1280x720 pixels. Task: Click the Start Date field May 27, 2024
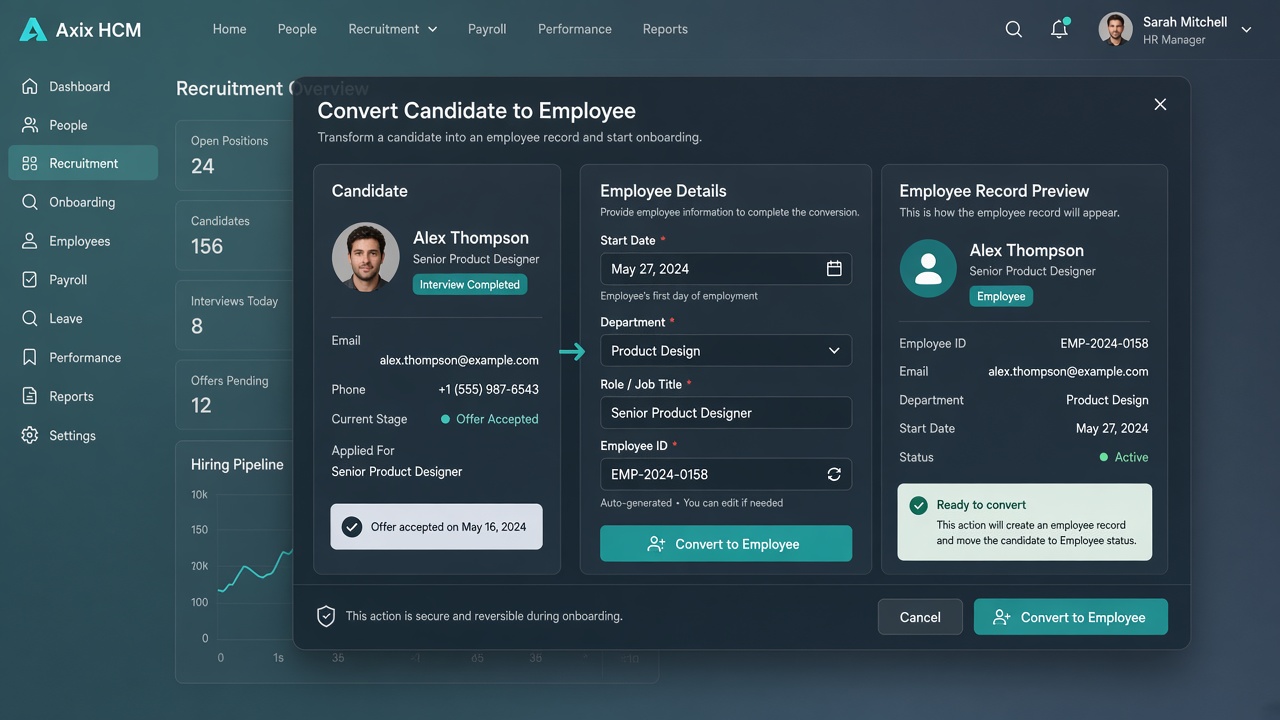click(726, 269)
